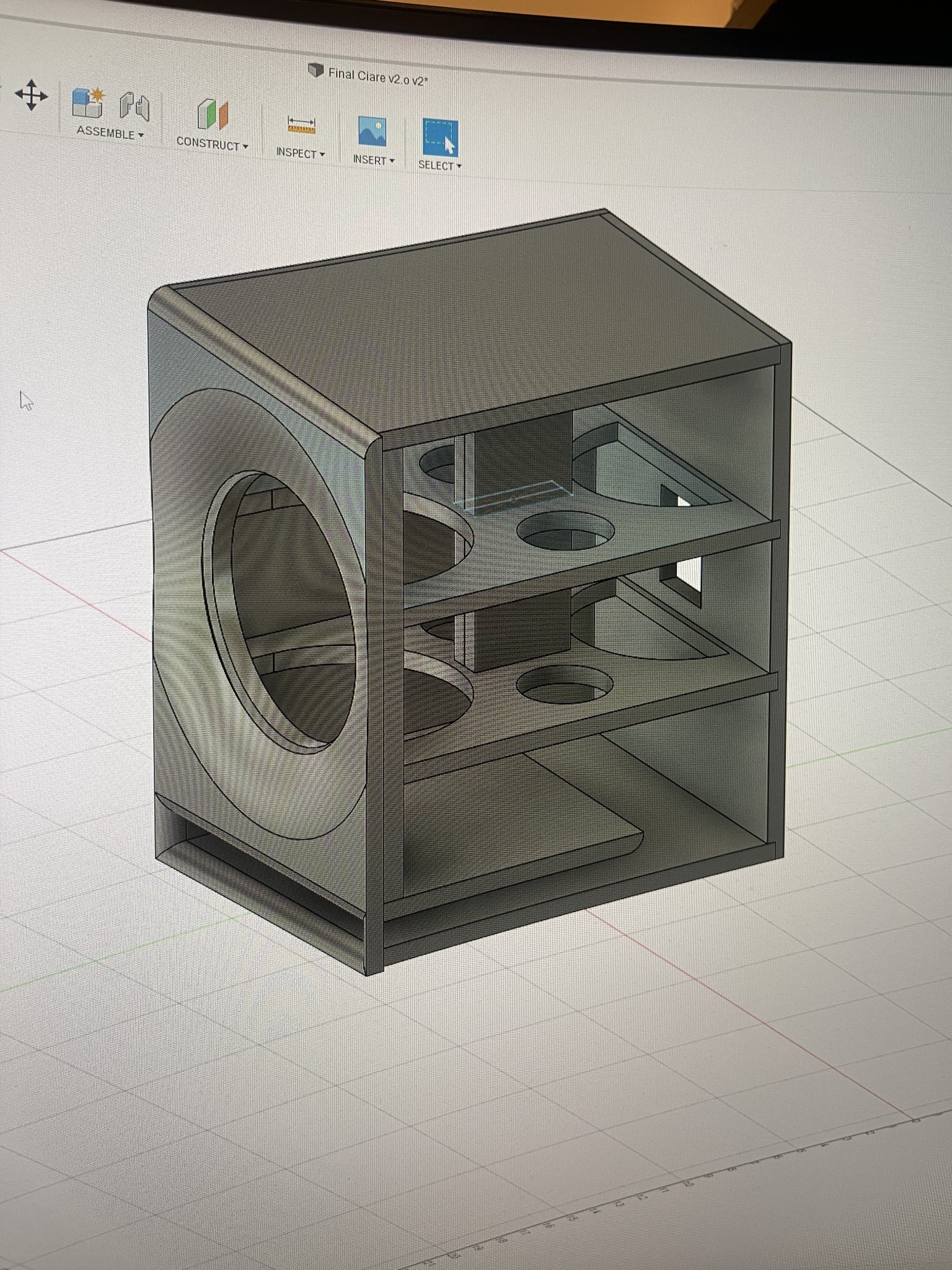Click the Insert image icon
The height and width of the screenshot is (1270, 952).
(x=372, y=132)
